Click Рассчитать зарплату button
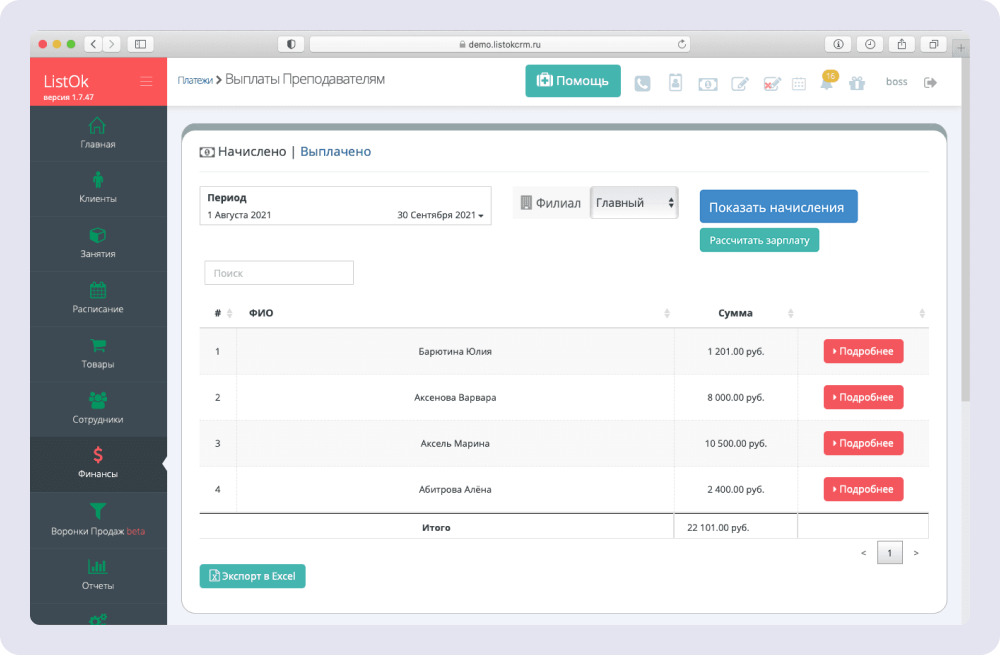Image resolution: width=1000 pixels, height=655 pixels. (758, 240)
